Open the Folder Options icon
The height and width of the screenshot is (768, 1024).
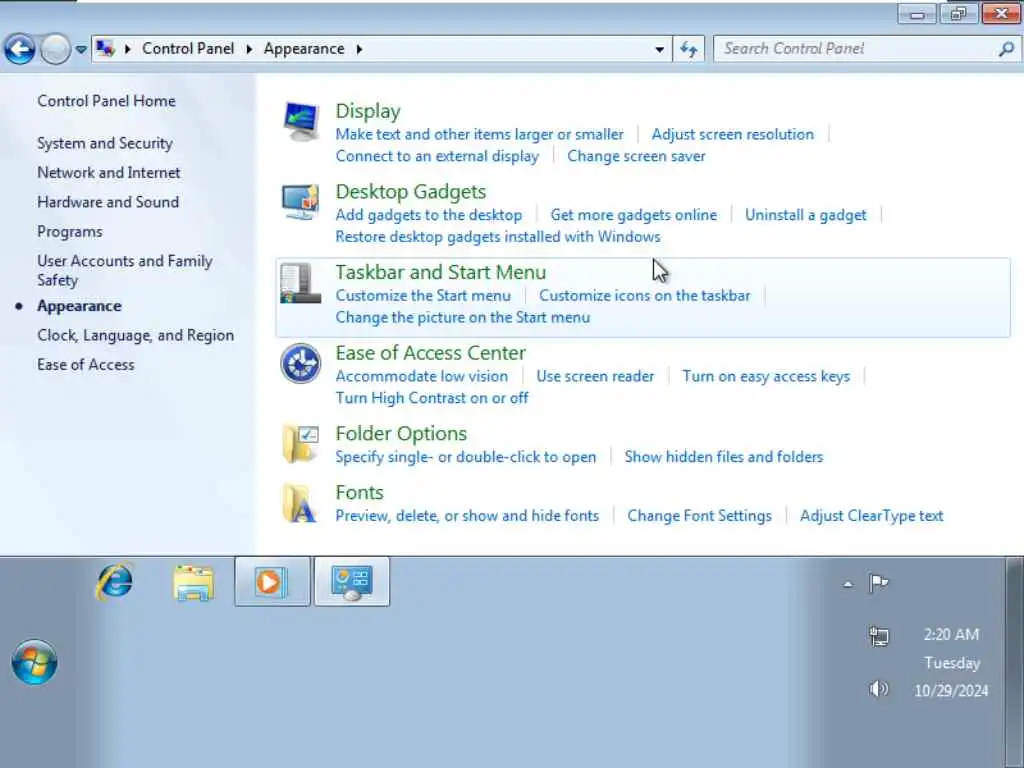click(x=301, y=444)
